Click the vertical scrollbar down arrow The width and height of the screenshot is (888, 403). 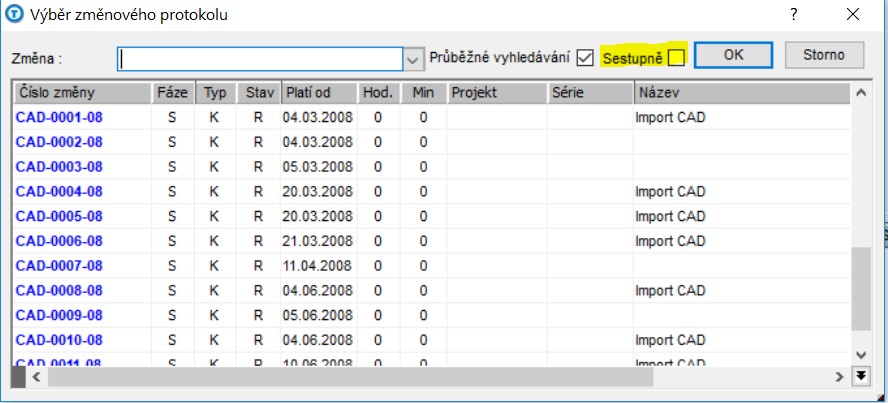pos(860,354)
